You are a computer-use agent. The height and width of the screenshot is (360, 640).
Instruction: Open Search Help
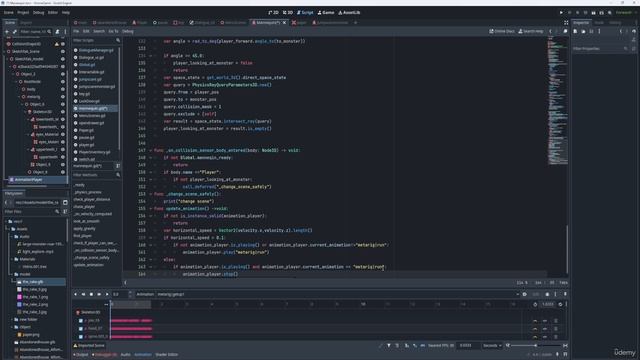[x=531, y=31]
